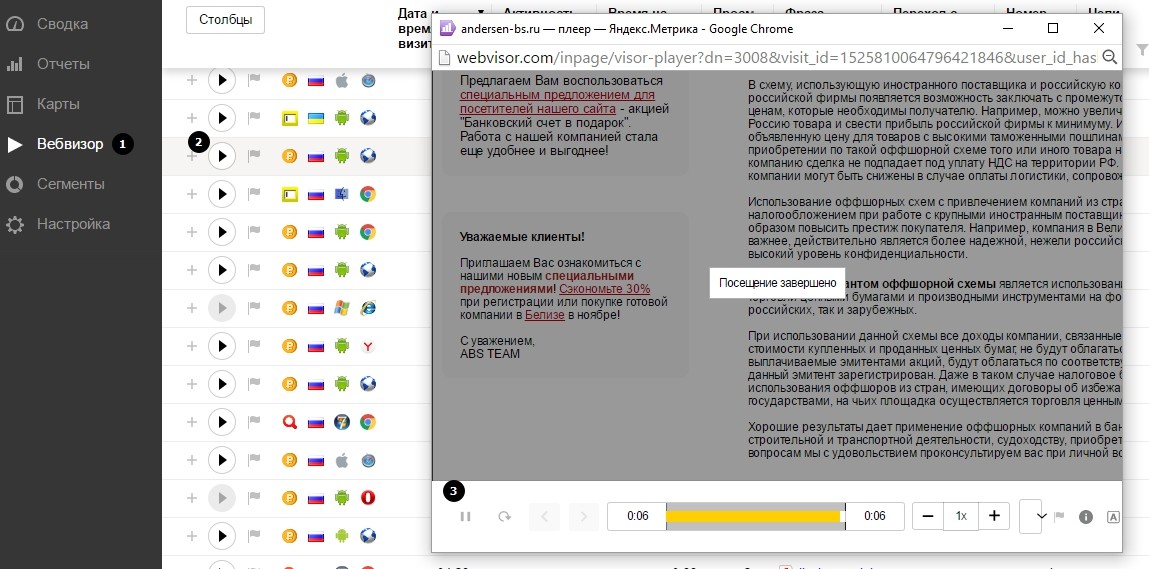The image size is (1149, 569).
Task: Click the Opera browser icon
Action: (368, 498)
